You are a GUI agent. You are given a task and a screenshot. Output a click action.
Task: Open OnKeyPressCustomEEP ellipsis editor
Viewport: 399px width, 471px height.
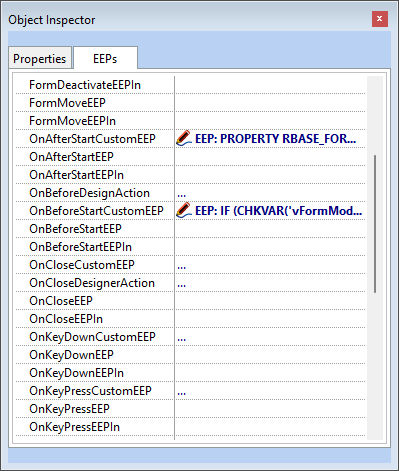pyautogui.click(x=182, y=391)
